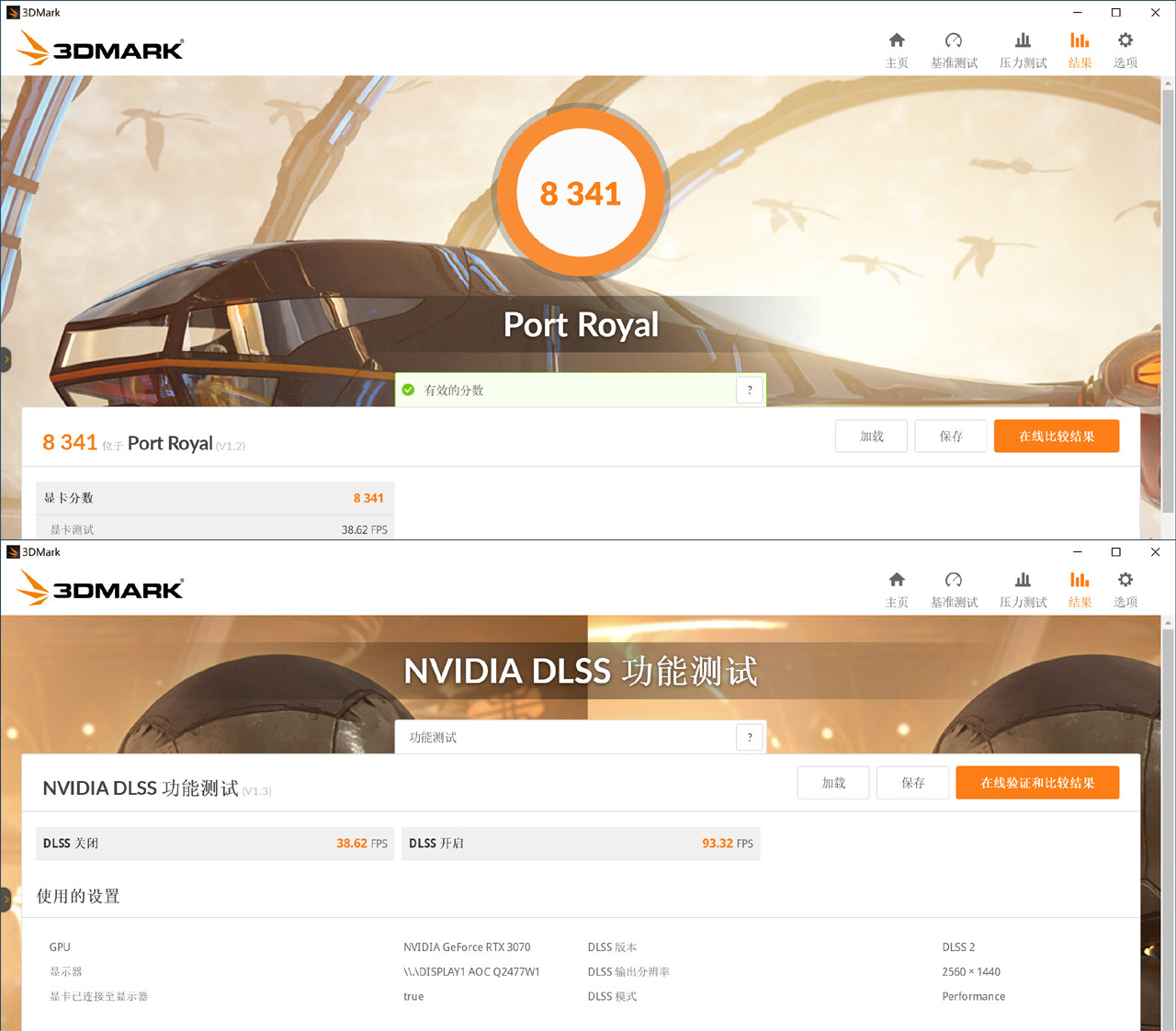Open the 主页 Home icon in top window
This screenshot has height=1031, width=1176.
pos(897,48)
